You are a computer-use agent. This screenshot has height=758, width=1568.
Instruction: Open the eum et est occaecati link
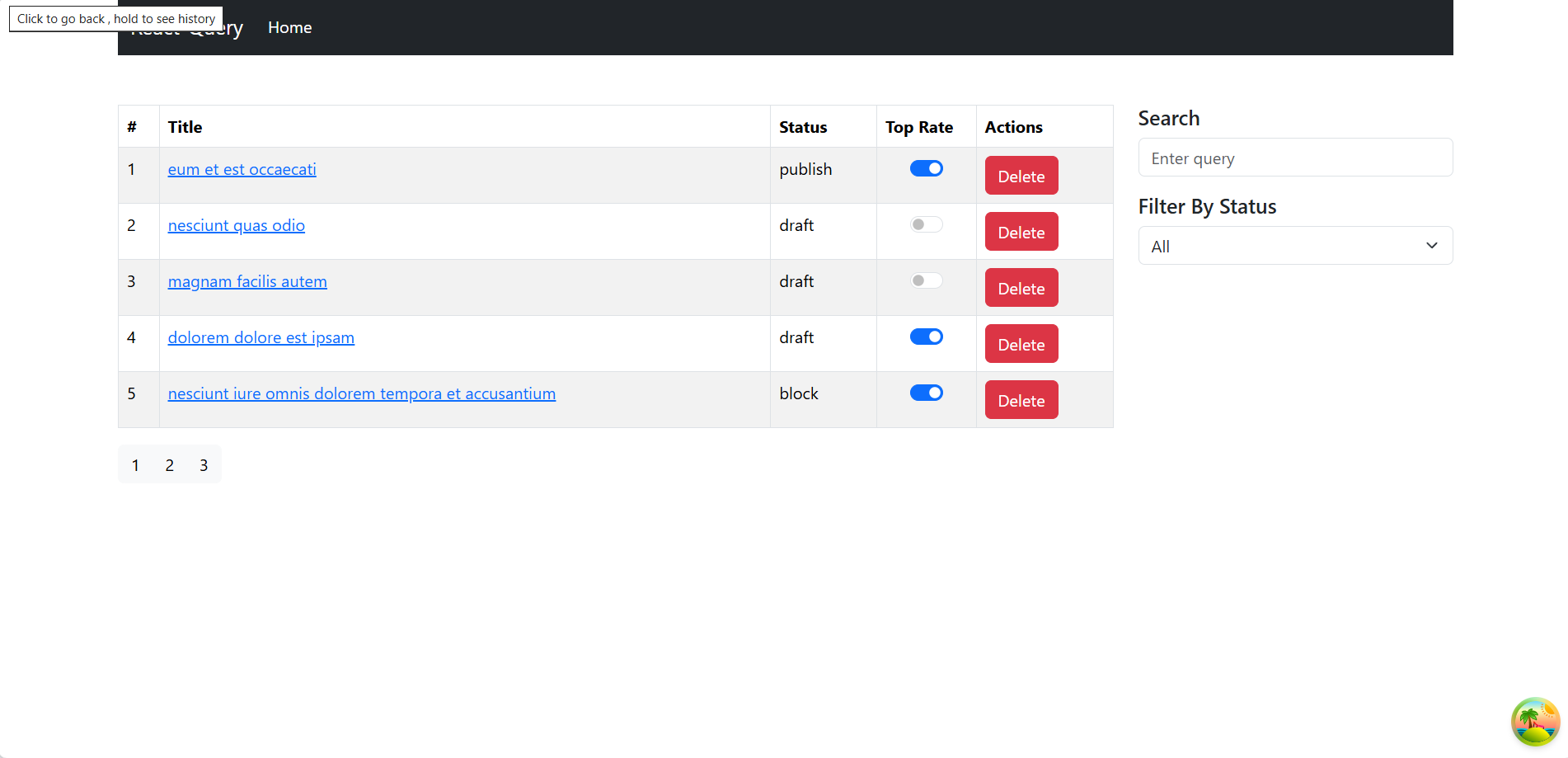(242, 170)
